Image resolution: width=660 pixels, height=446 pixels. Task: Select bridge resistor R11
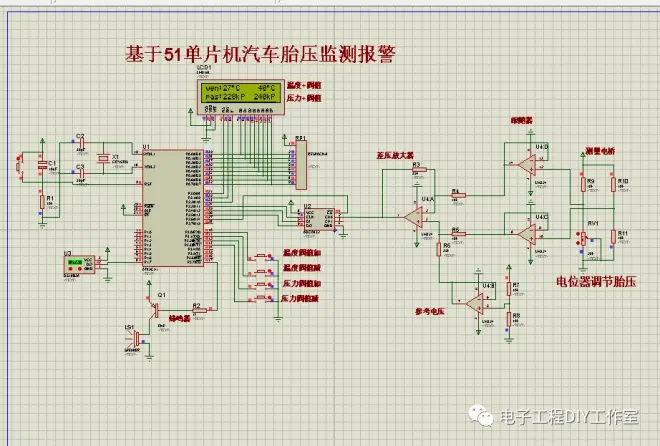tap(614, 237)
